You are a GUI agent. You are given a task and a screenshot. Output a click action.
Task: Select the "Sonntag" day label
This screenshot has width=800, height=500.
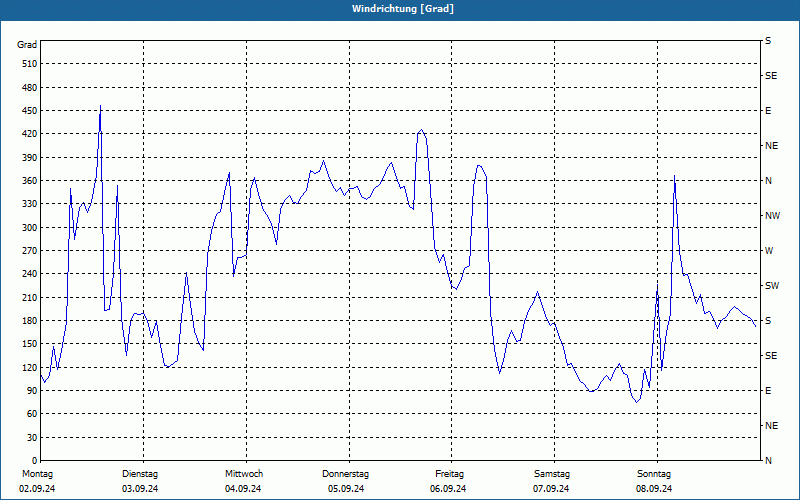(654, 474)
